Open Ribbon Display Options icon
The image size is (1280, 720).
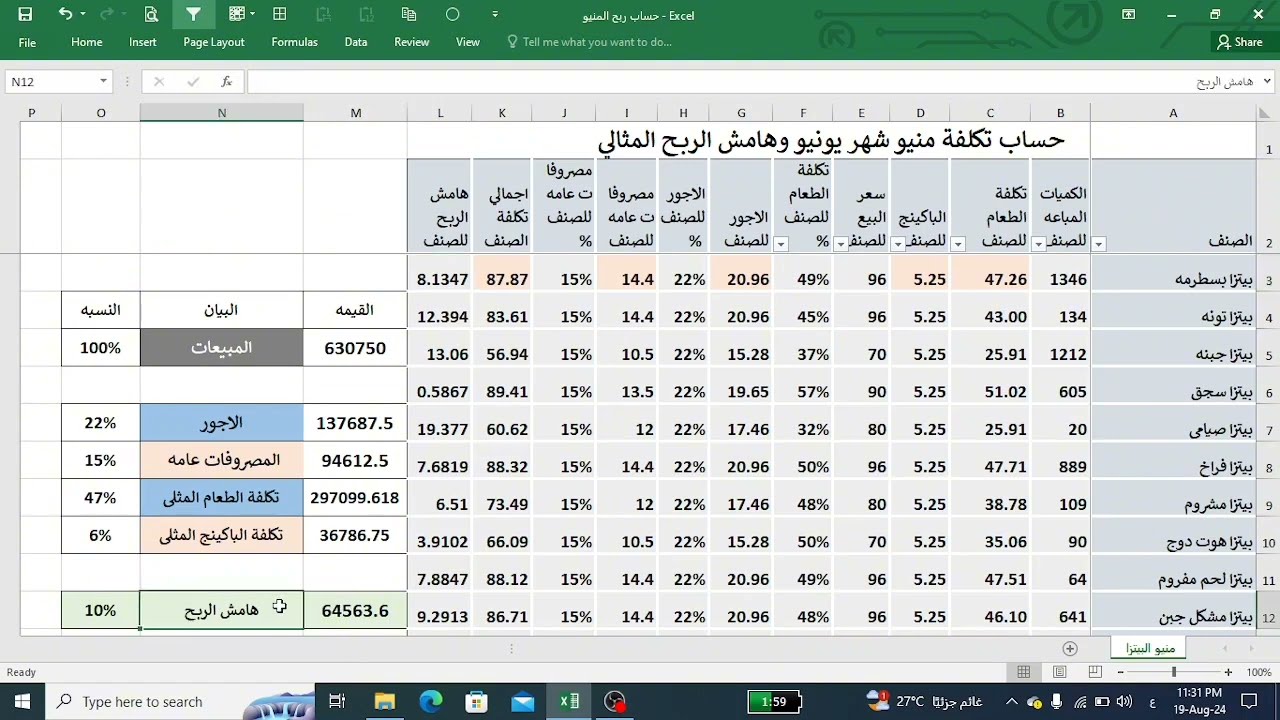pos(1128,14)
